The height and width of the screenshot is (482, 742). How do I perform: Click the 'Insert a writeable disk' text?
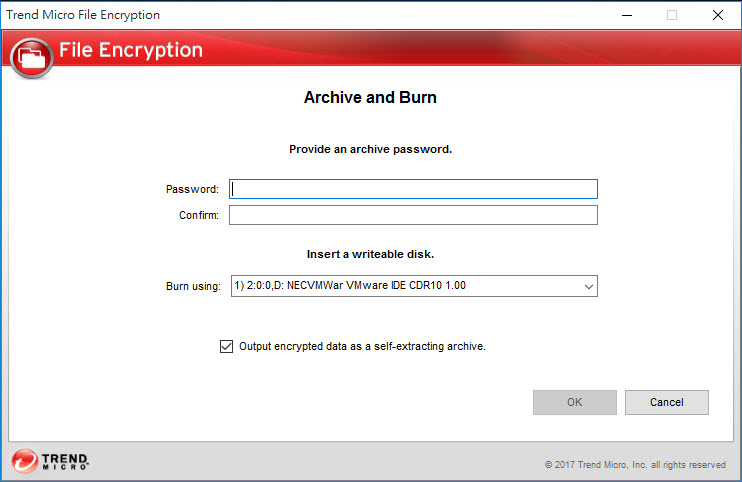(x=370, y=254)
